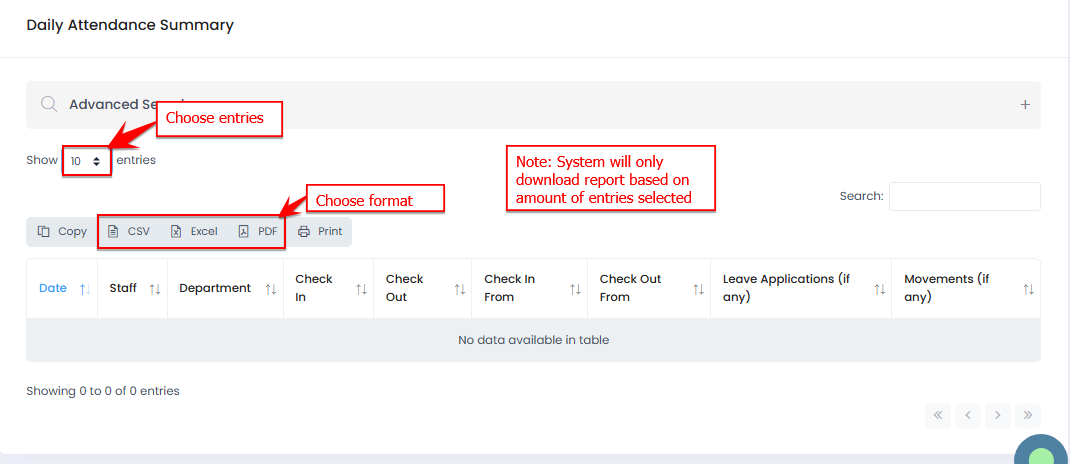The width and height of the screenshot is (1070, 464).
Task: Click sort arrows beside Leave Applications
Action: point(880,289)
